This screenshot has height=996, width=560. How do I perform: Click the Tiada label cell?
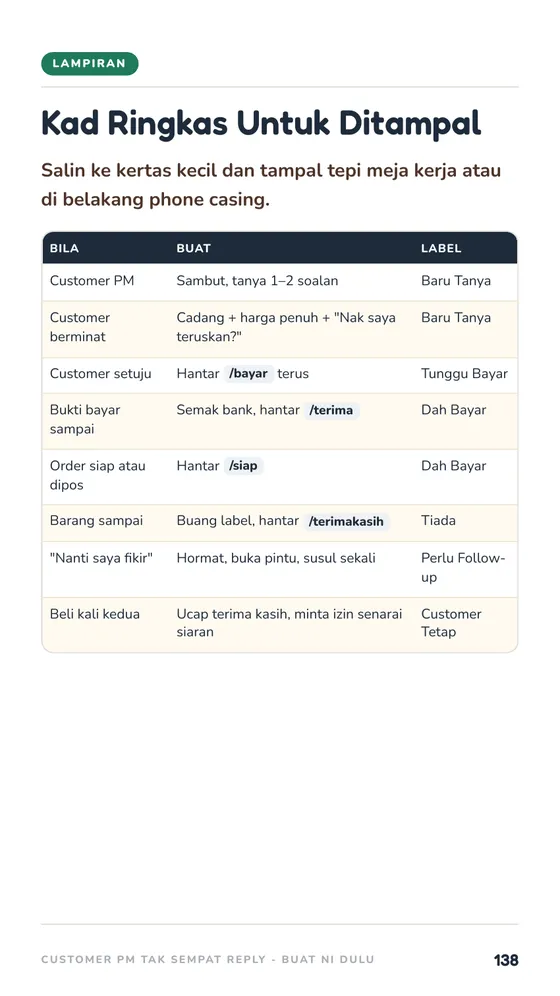[438, 521]
